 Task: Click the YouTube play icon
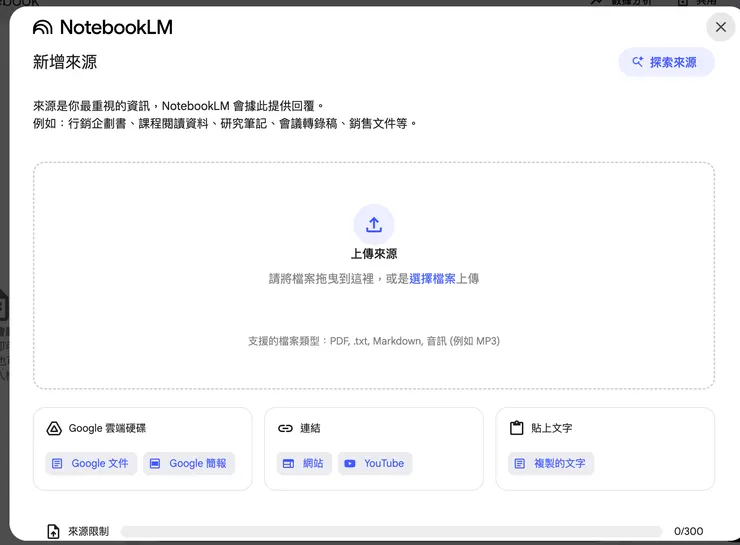click(x=350, y=463)
